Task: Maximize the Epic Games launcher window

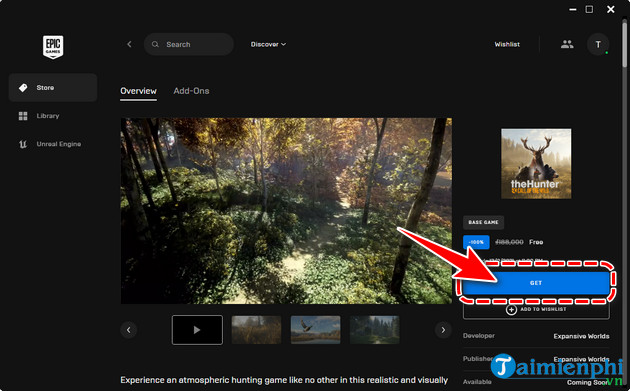Action: click(589, 9)
